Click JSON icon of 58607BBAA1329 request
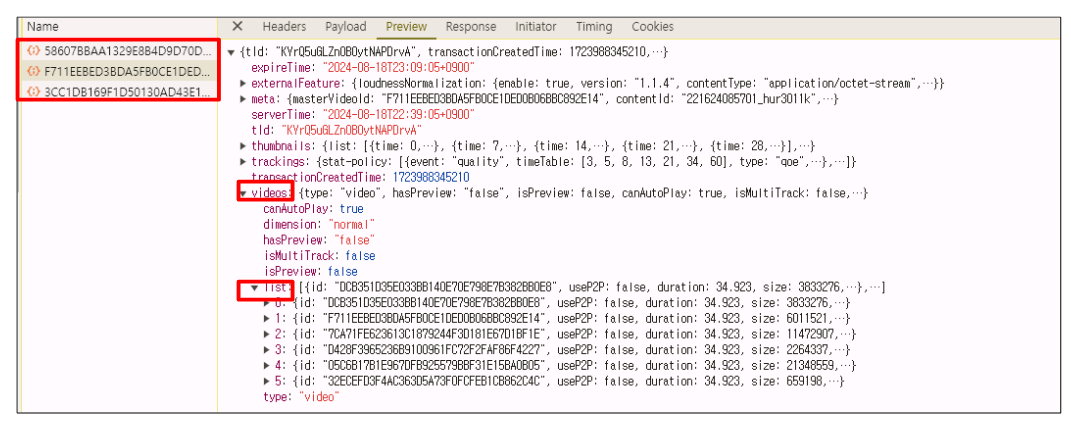 (33, 51)
